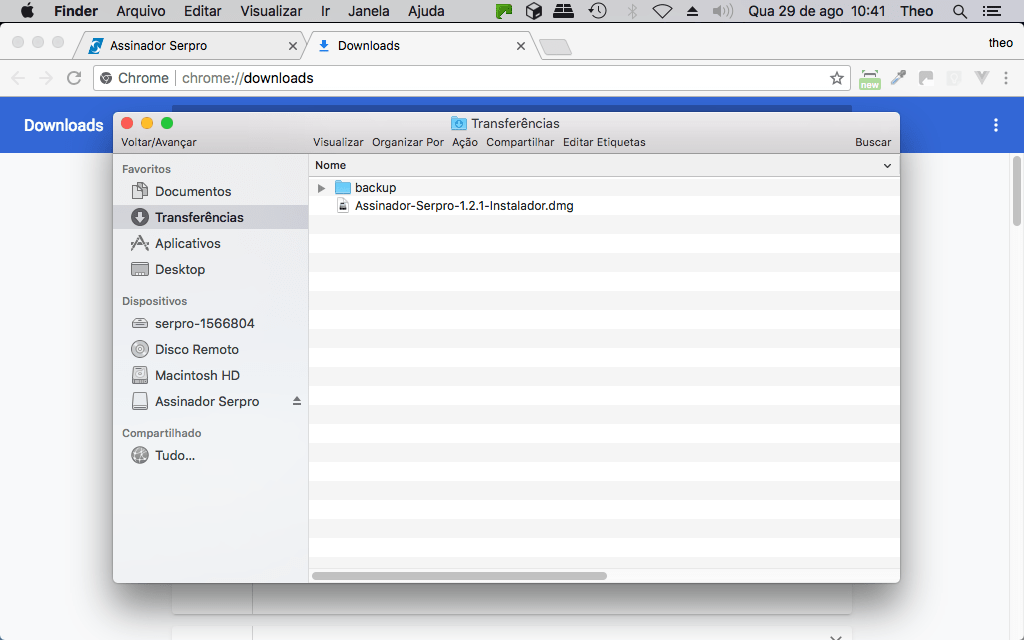Click Editar Etiquetas in Finder toolbar
Screen dimensions: 1024x640
click(x=604, y=142)
